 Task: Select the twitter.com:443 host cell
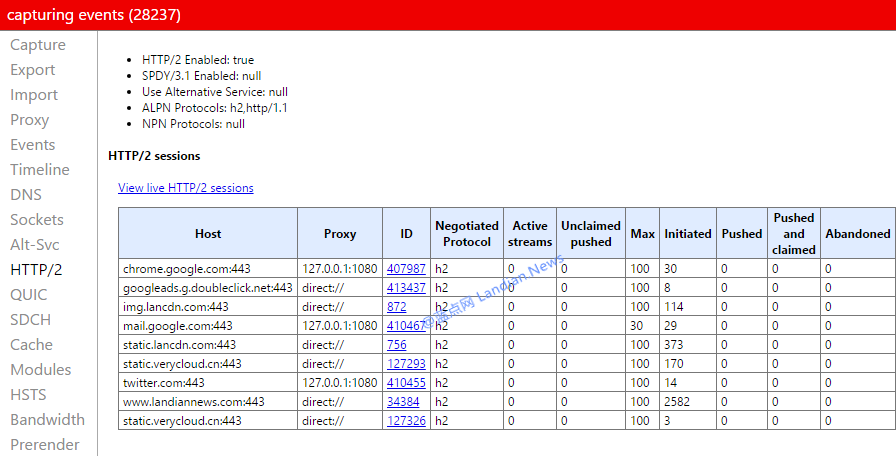[x=164, y=383]
